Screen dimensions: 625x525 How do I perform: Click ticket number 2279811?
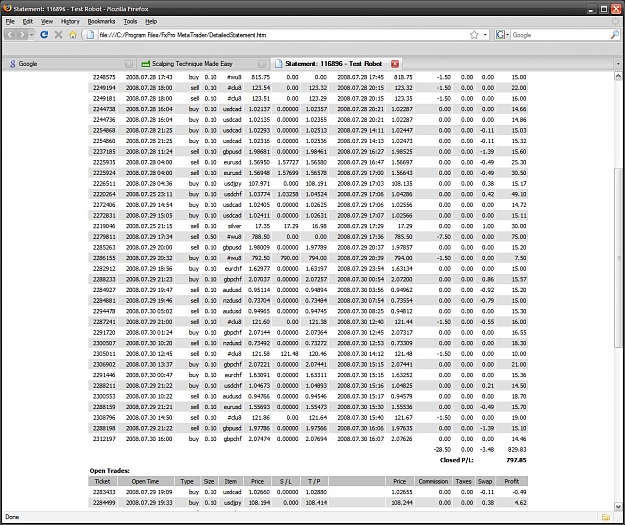[104, 237]
